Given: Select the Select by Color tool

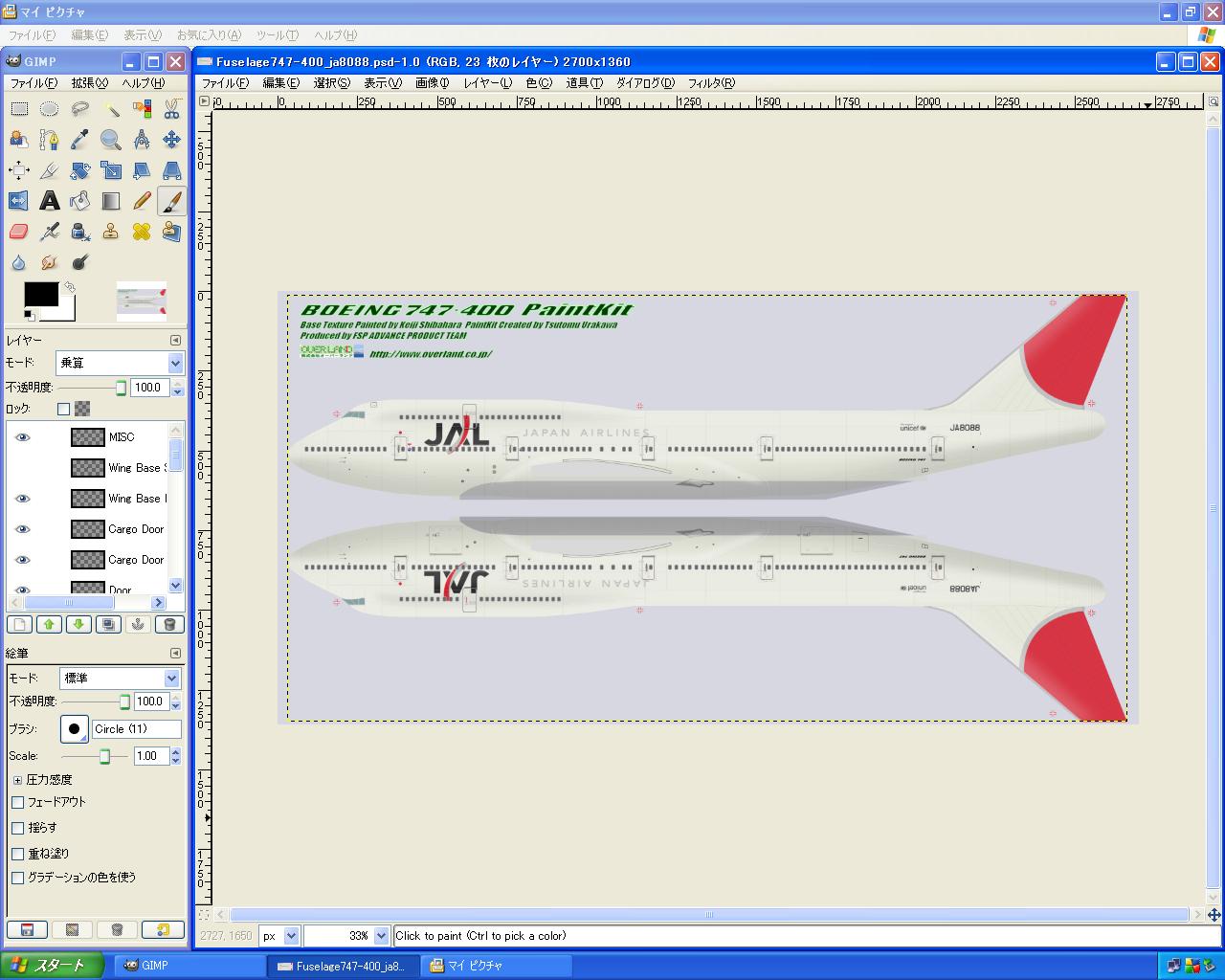Looking at the screenshot, I should pyautogui.click(x=141, y=109).
